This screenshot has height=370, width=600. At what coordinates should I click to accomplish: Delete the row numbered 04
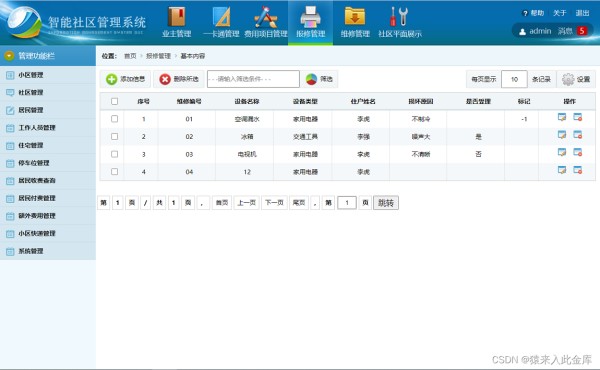(577, 170)
